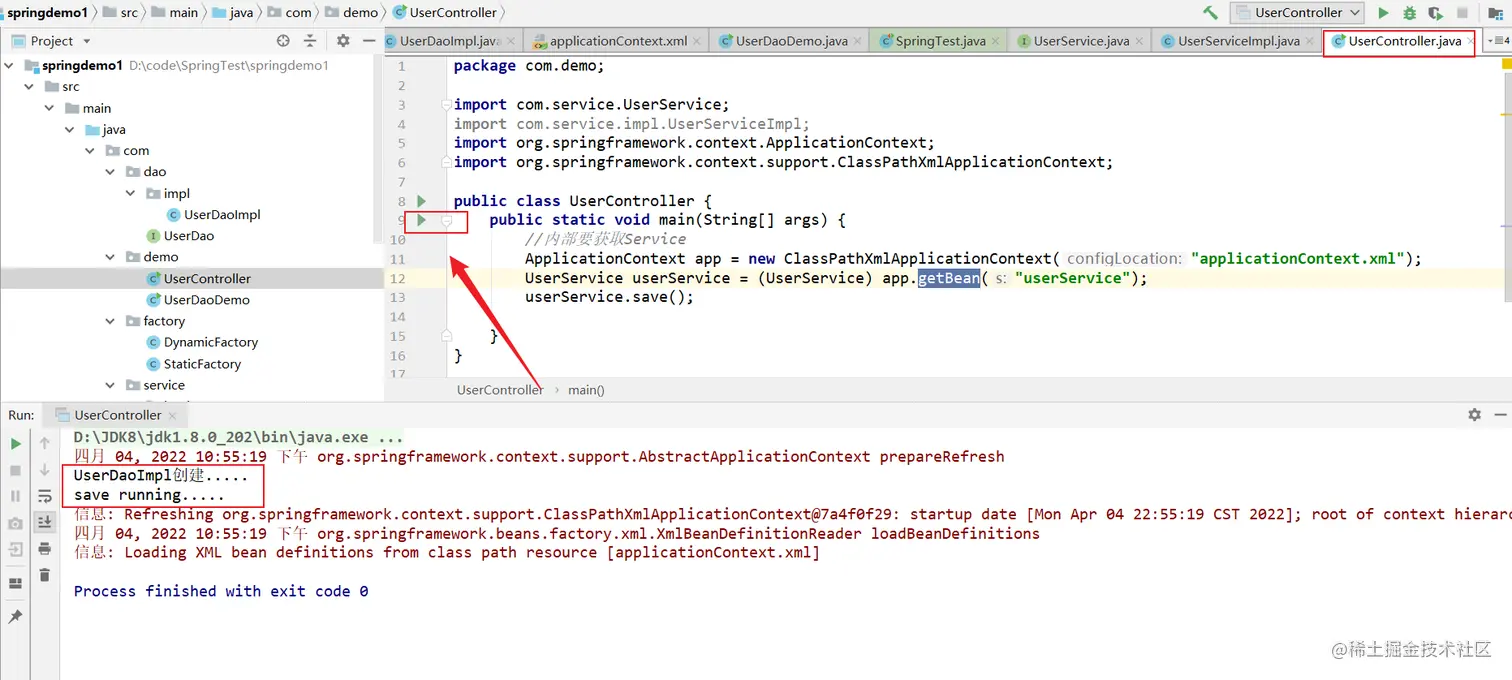Collapse the com package
This screenshot has width=1512, height=680.
[x=90, y=151]
